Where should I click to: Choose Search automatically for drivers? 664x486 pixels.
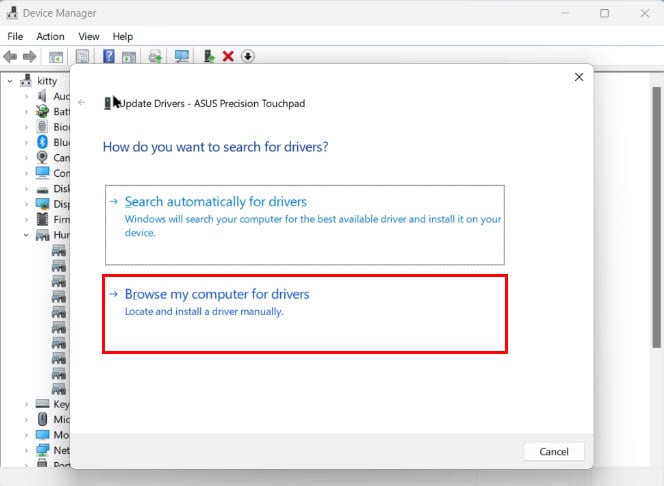coord(305,225)
